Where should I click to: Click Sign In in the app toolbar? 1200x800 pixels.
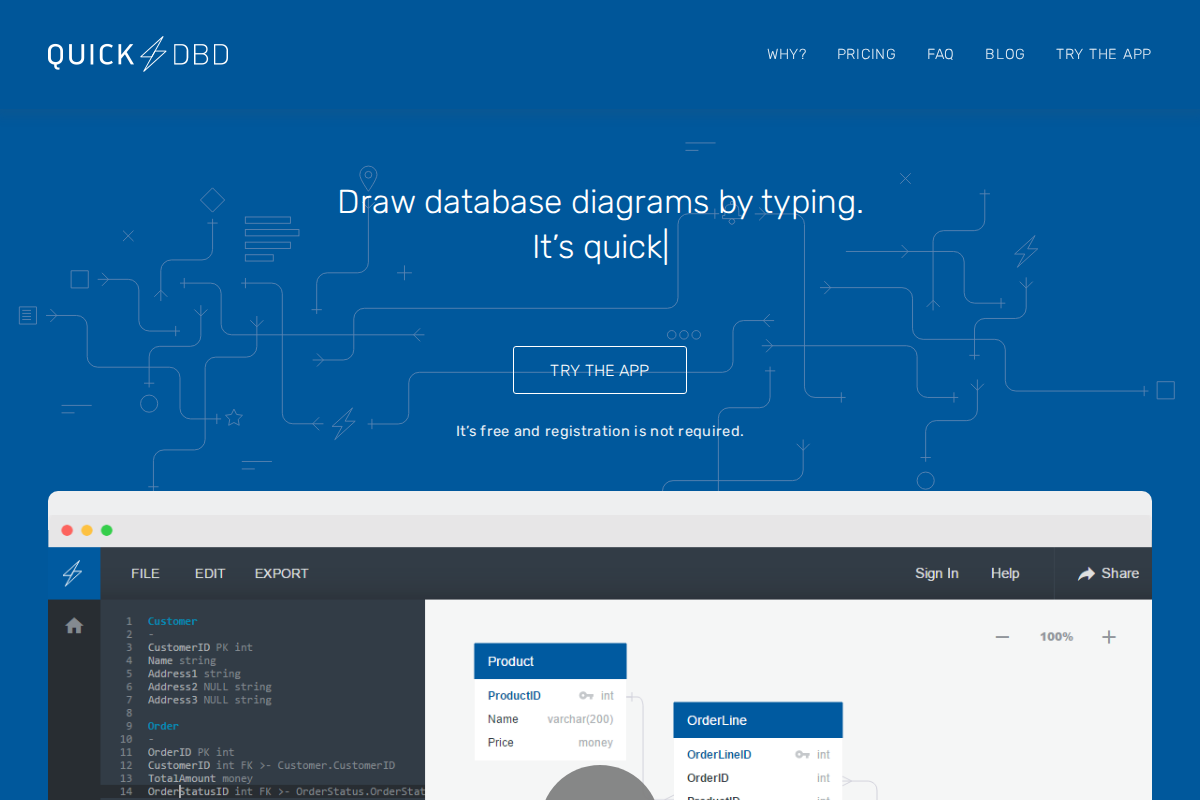point(937,573)
